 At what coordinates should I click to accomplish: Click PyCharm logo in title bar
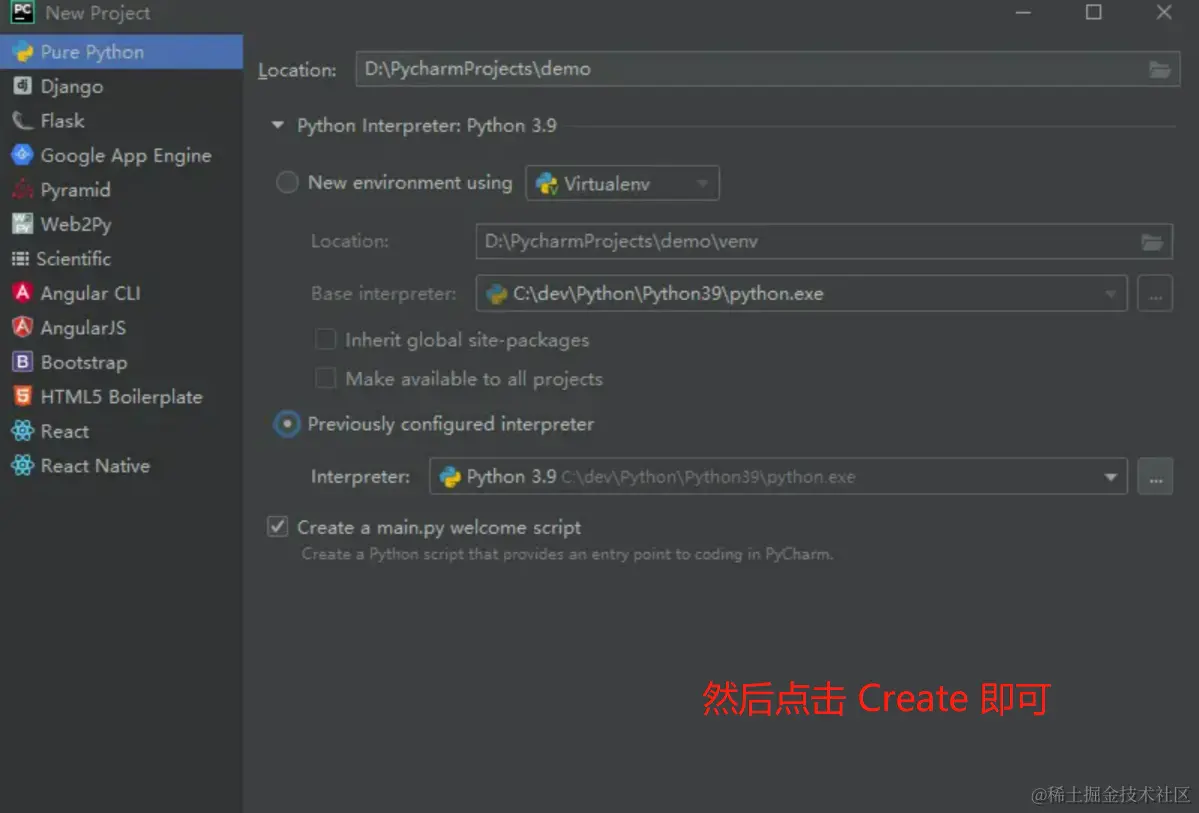(22, 12)
